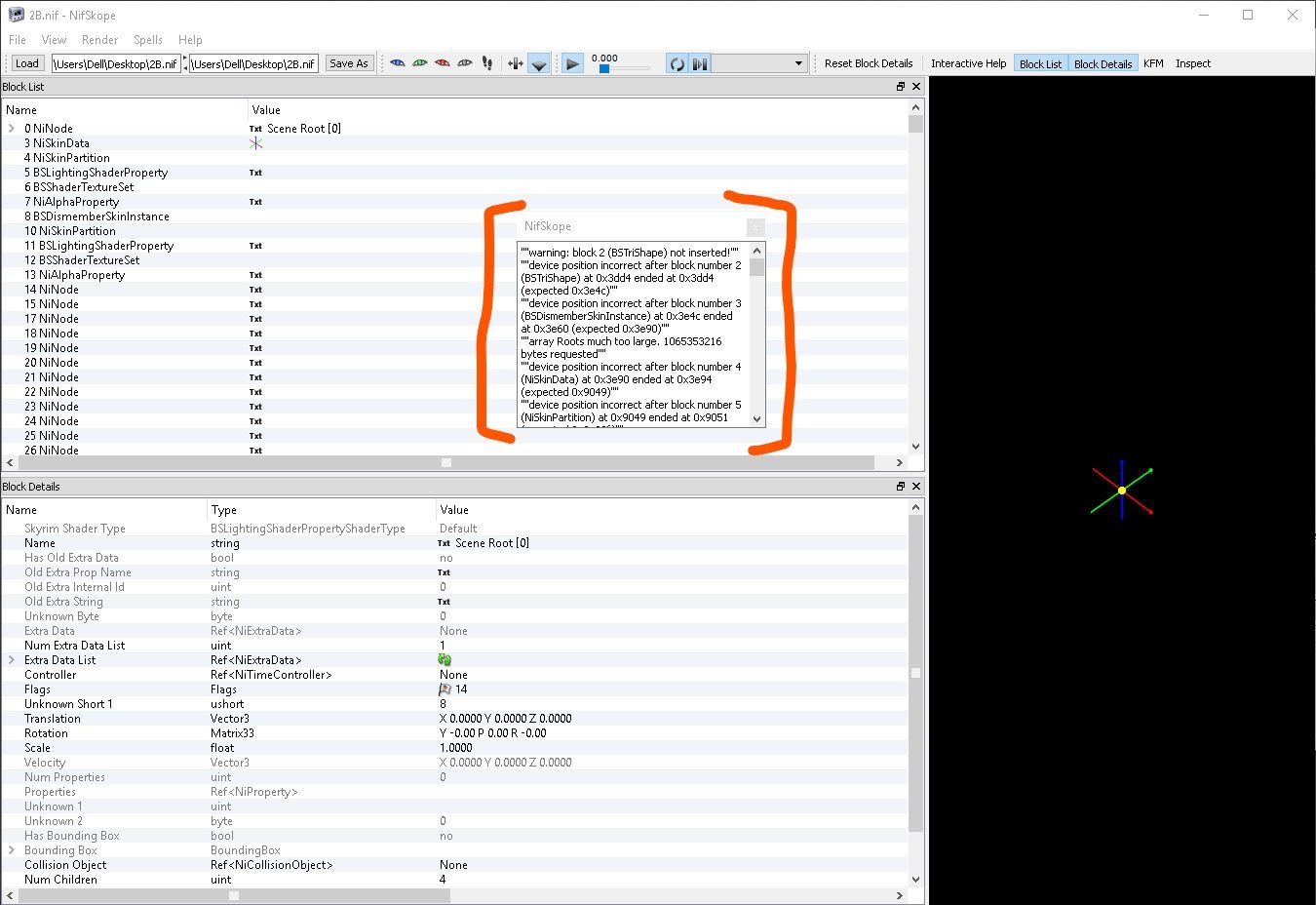Float the Block Details panel
Image resolution: width=1316 pixels, height=905 pixels.
pyautogui.click(x=901, y=486)
